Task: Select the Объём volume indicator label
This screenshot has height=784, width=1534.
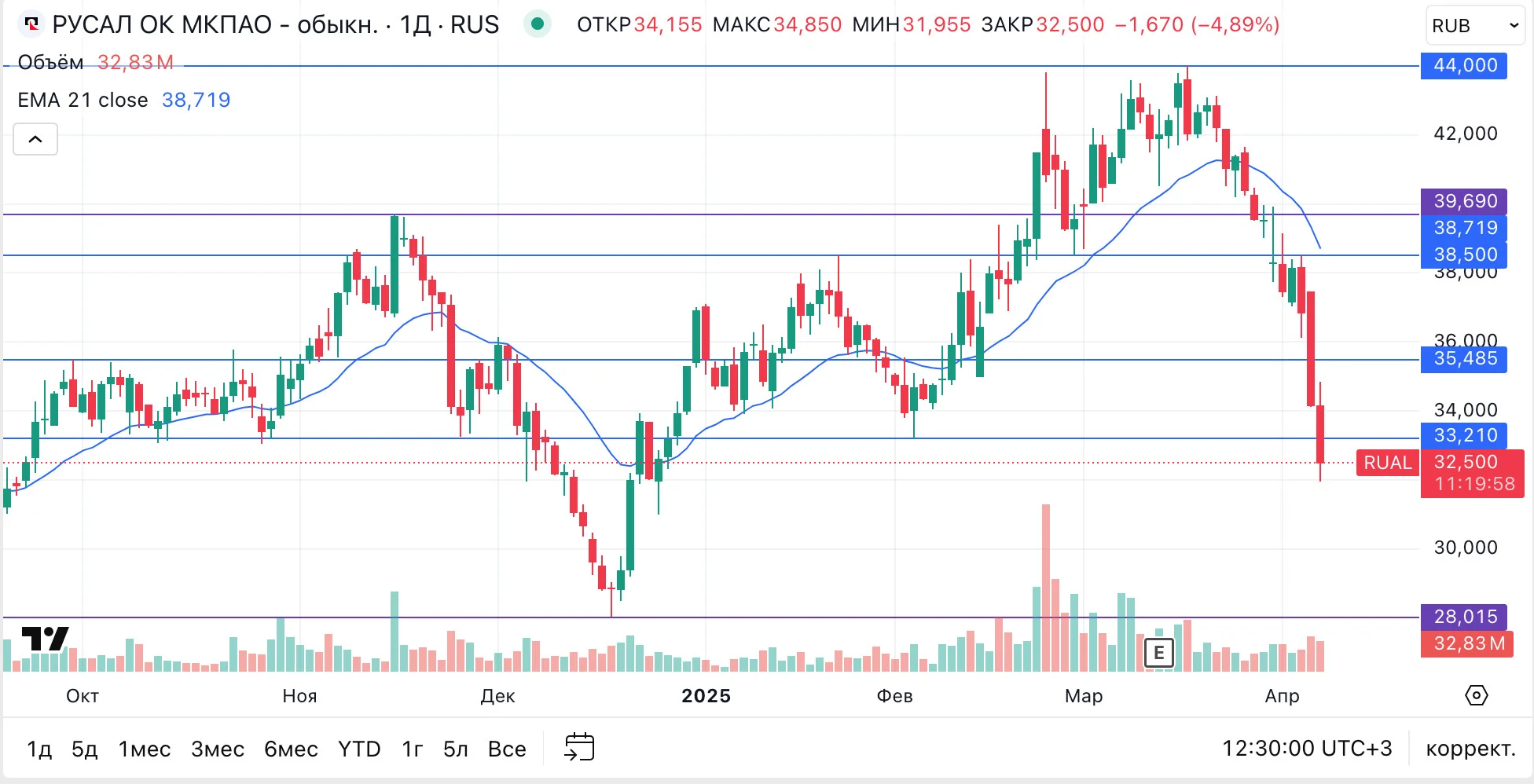Action: point(50,62)
